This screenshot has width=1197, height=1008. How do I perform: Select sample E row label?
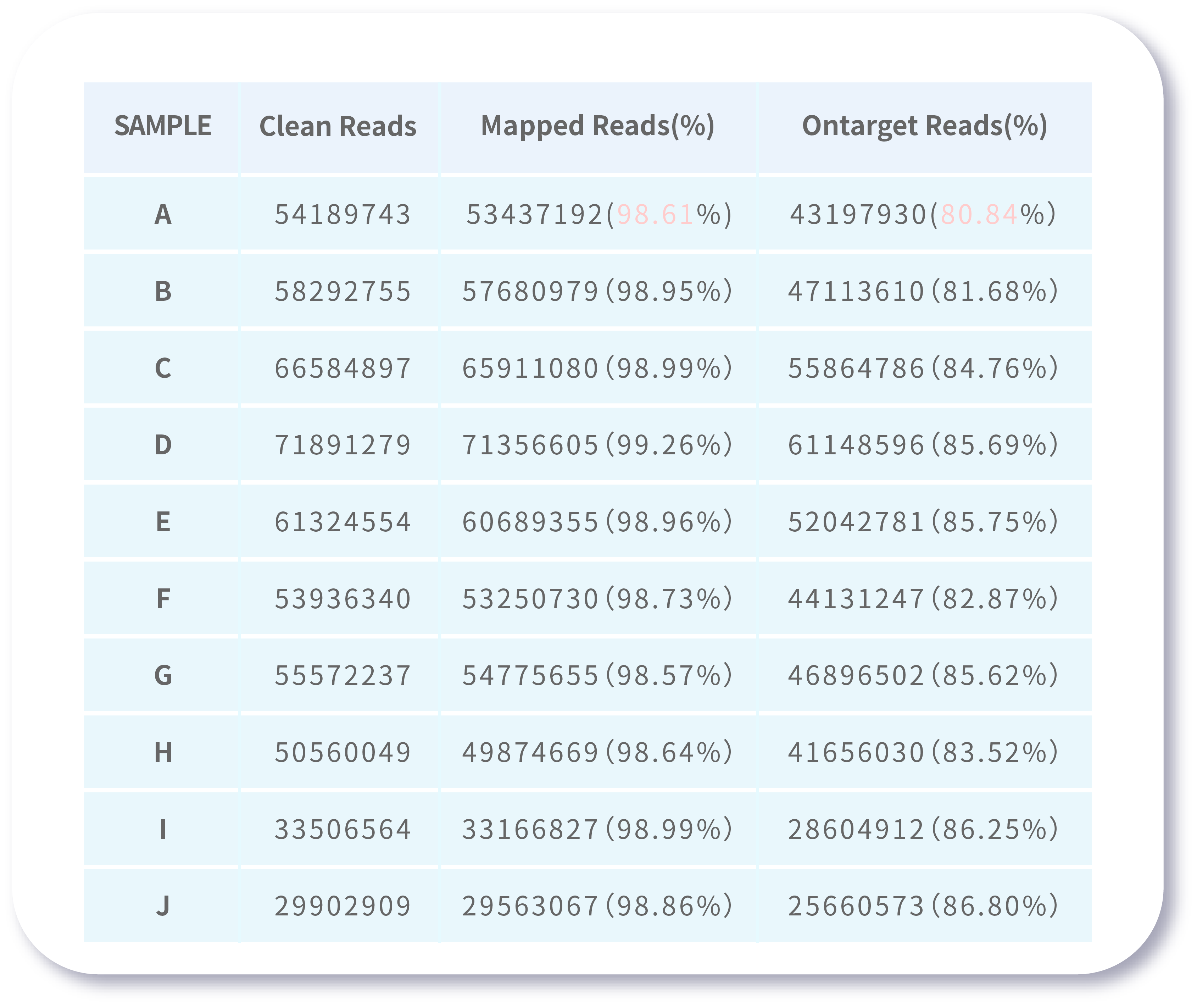click(x=163, y=522)
